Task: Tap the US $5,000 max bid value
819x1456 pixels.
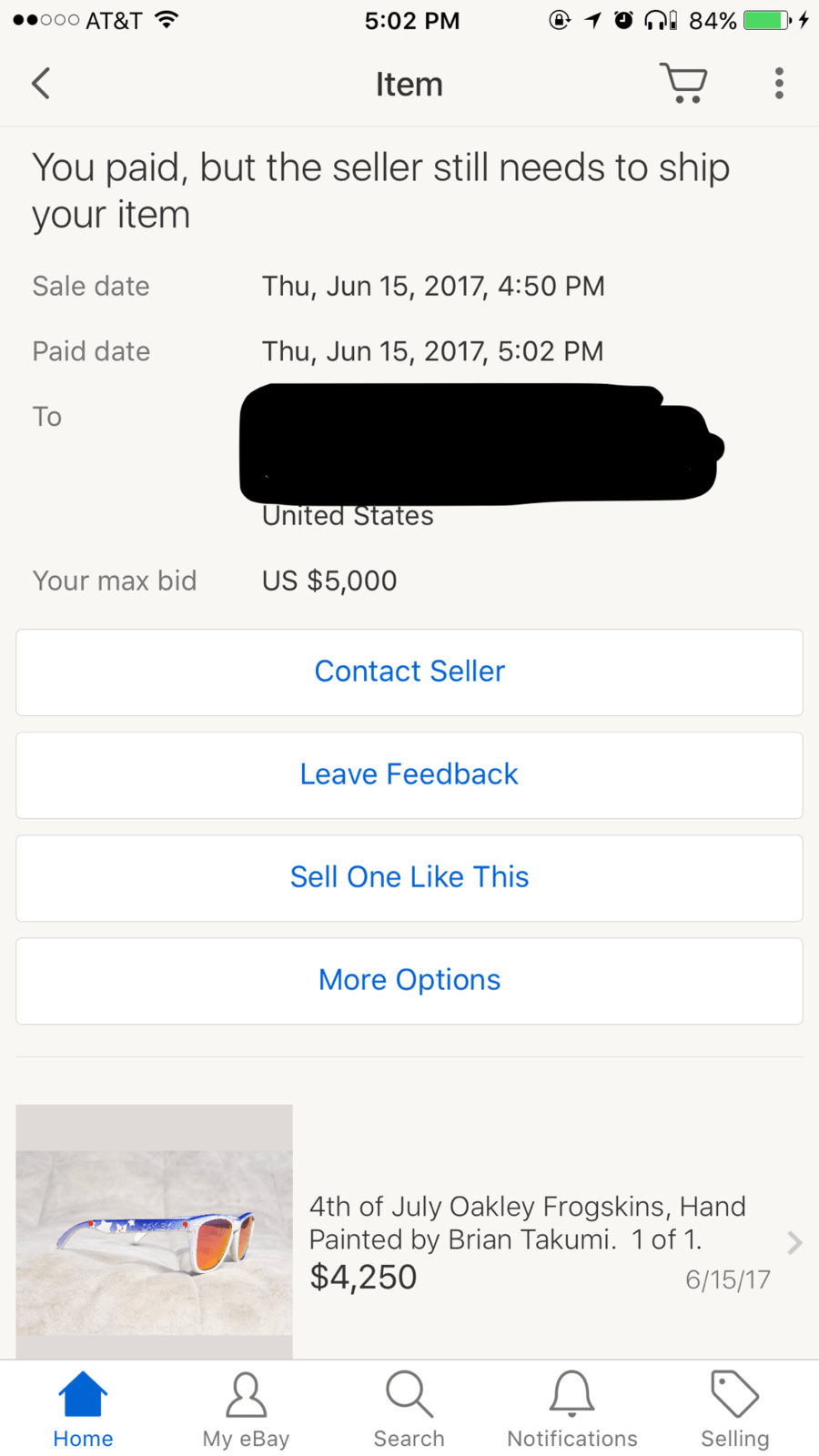Action: coord(329,581)
